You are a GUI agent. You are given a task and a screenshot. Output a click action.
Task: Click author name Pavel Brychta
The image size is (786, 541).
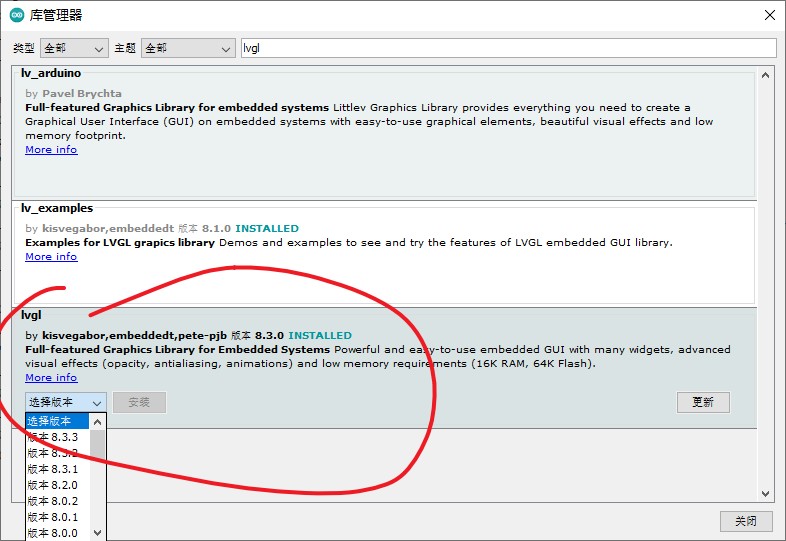pos(82,94)
